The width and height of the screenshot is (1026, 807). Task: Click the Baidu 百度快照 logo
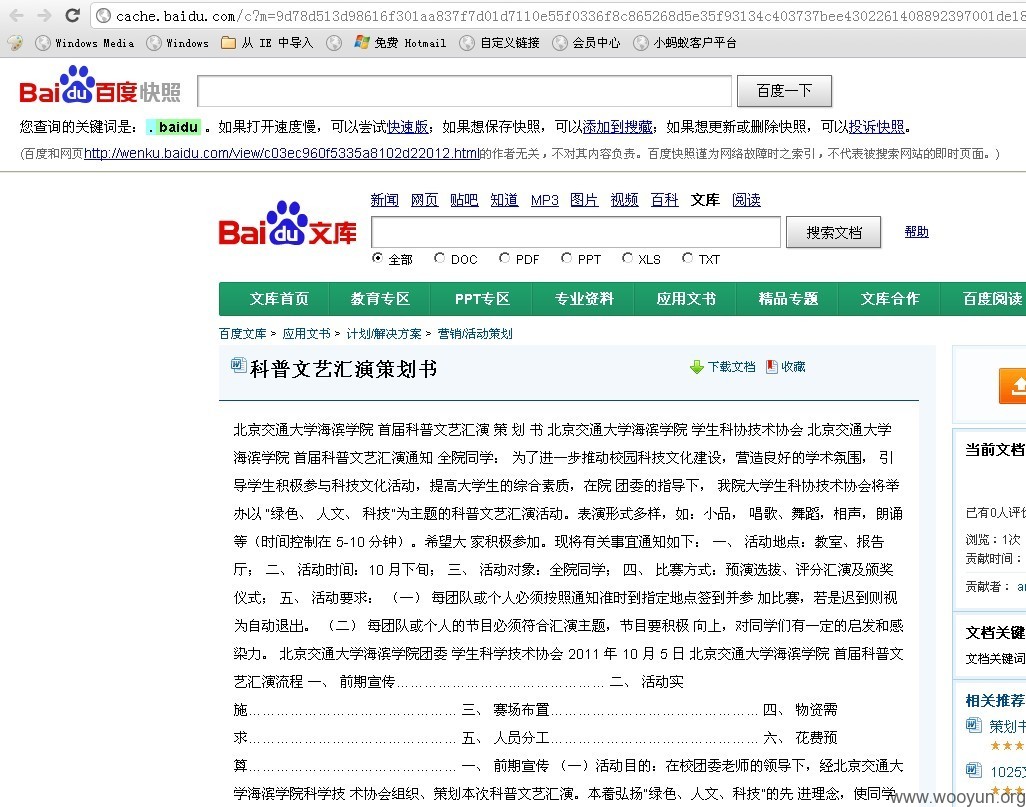coord(100,86)
